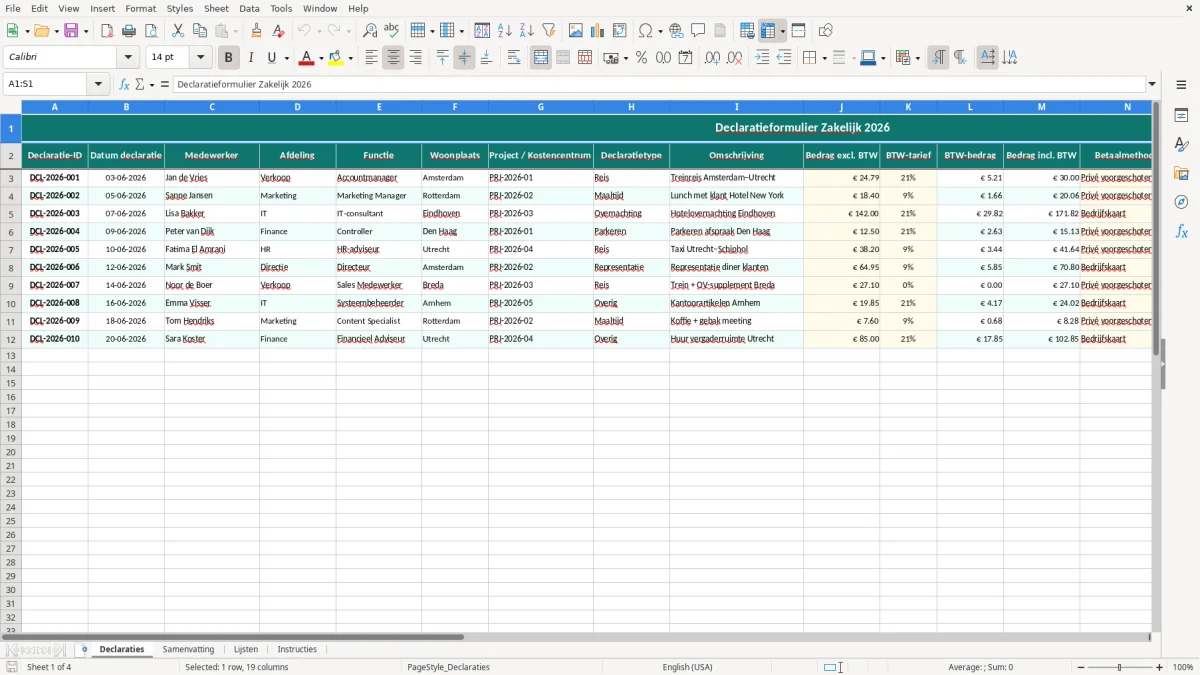Viewport: 1200px width, 675px height.
Task: Click the Export as PDF icon
Action: pos(107,31)
